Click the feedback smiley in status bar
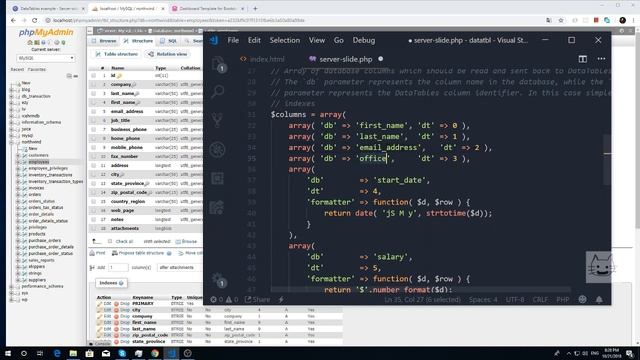This screenshot has width=640, height=360. click(x=582, y=299)
